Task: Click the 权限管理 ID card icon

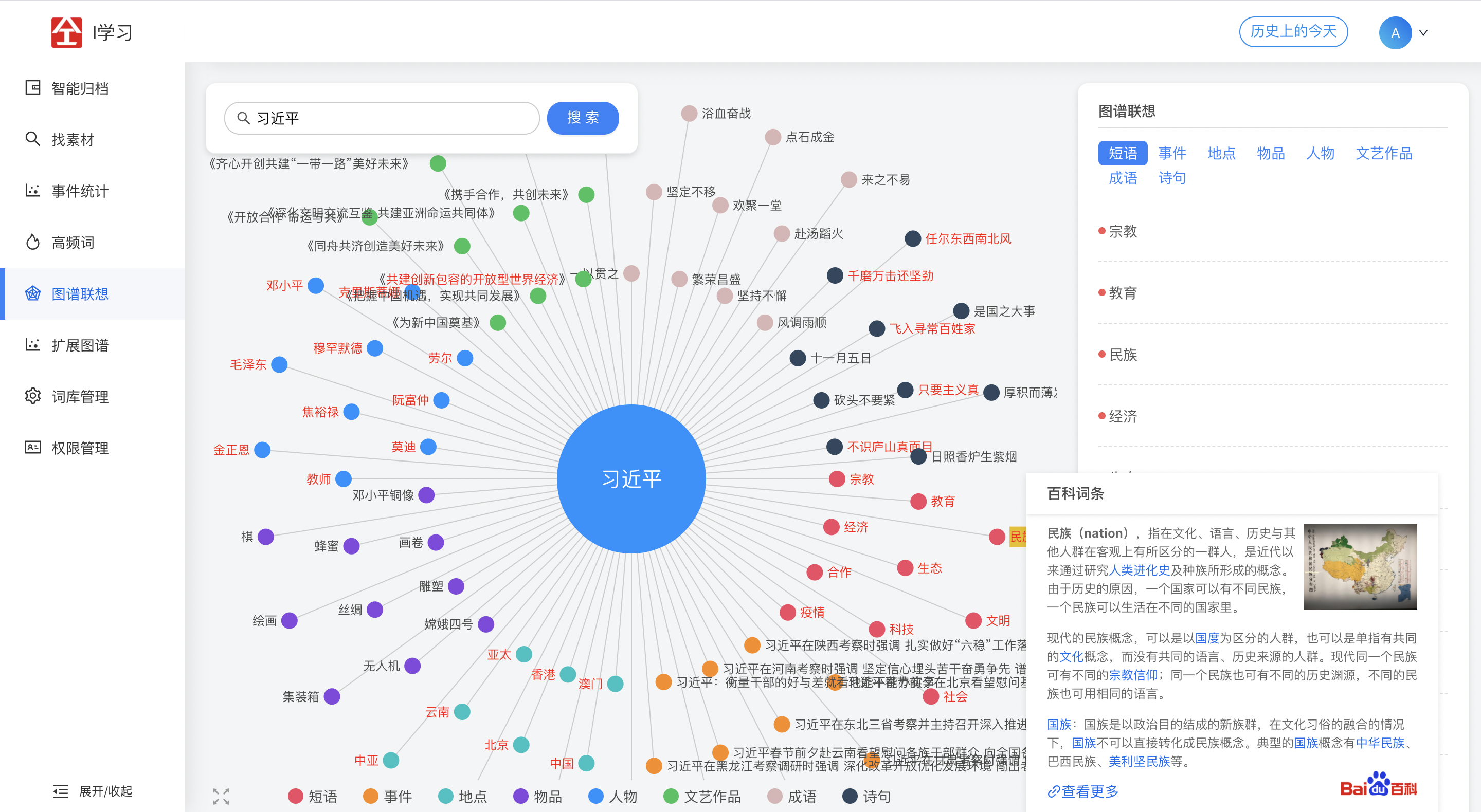Action: coord(33,447)
